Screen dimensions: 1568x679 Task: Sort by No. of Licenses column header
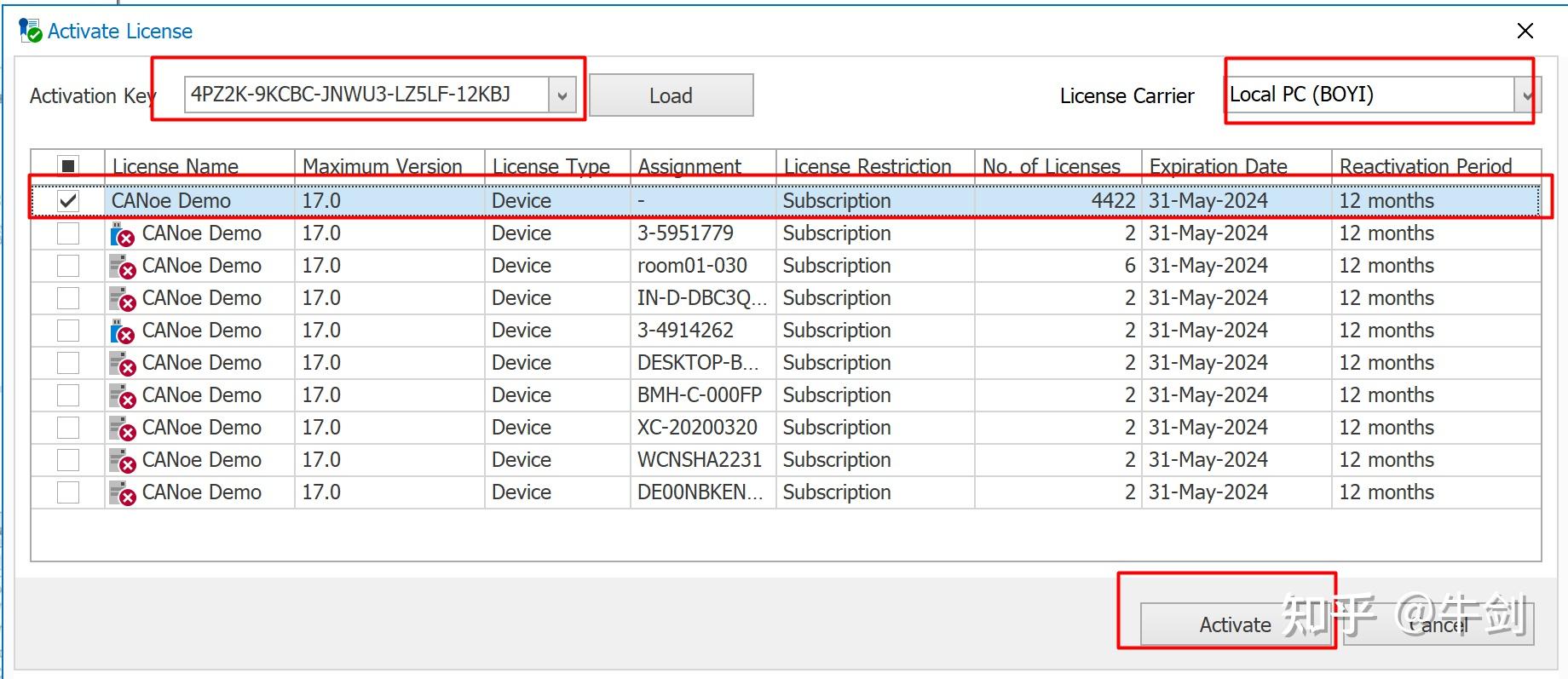(1058, 165)
